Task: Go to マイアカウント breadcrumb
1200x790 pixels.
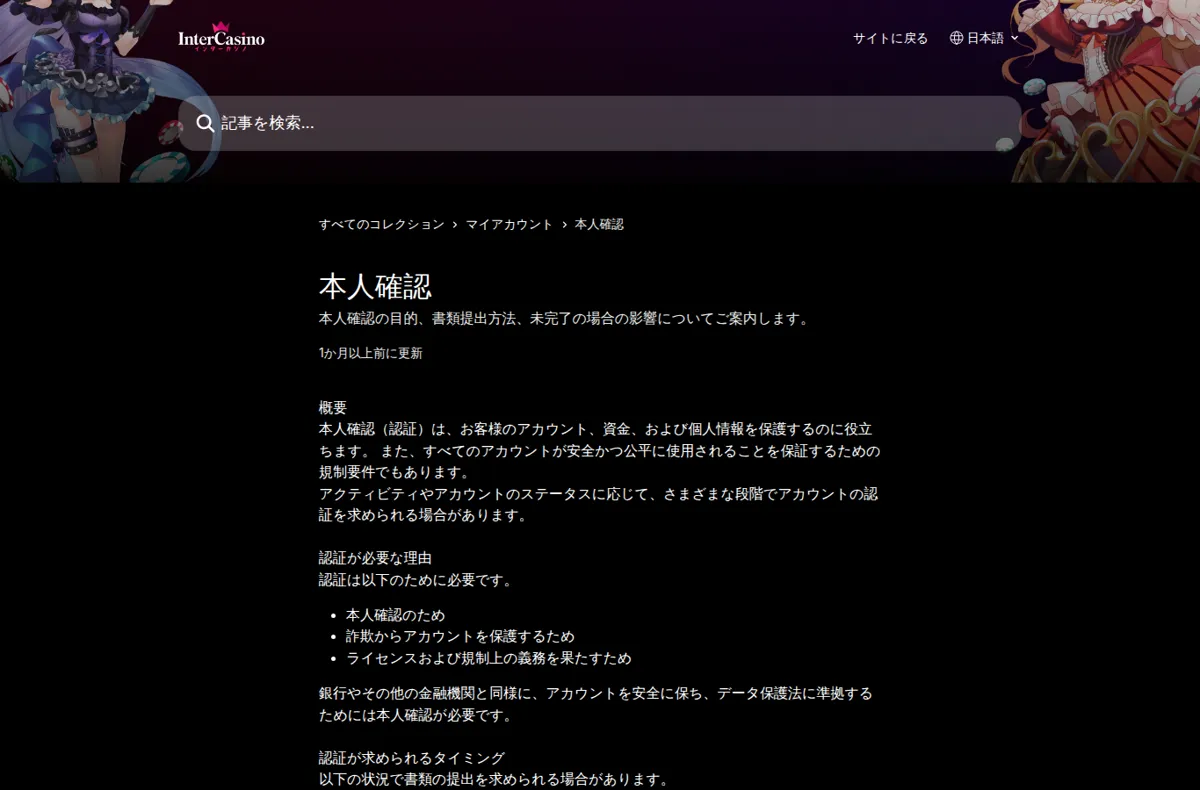Action: pos(509,224)
